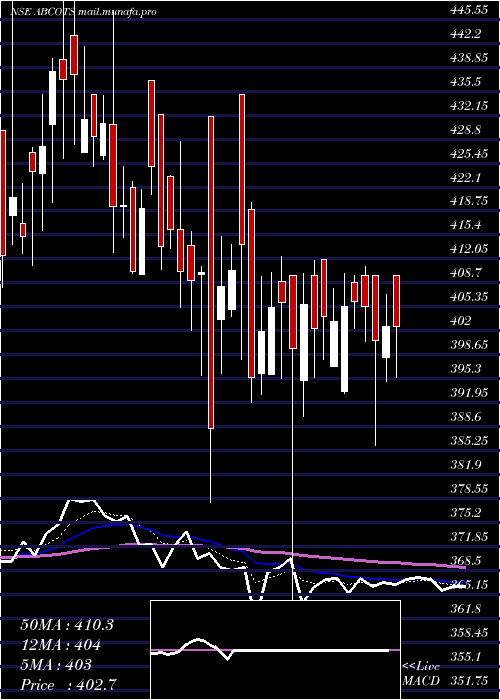Click the 355.1 price axis label
This screenshot has width=500, height=700.
[x=465, y=657]
